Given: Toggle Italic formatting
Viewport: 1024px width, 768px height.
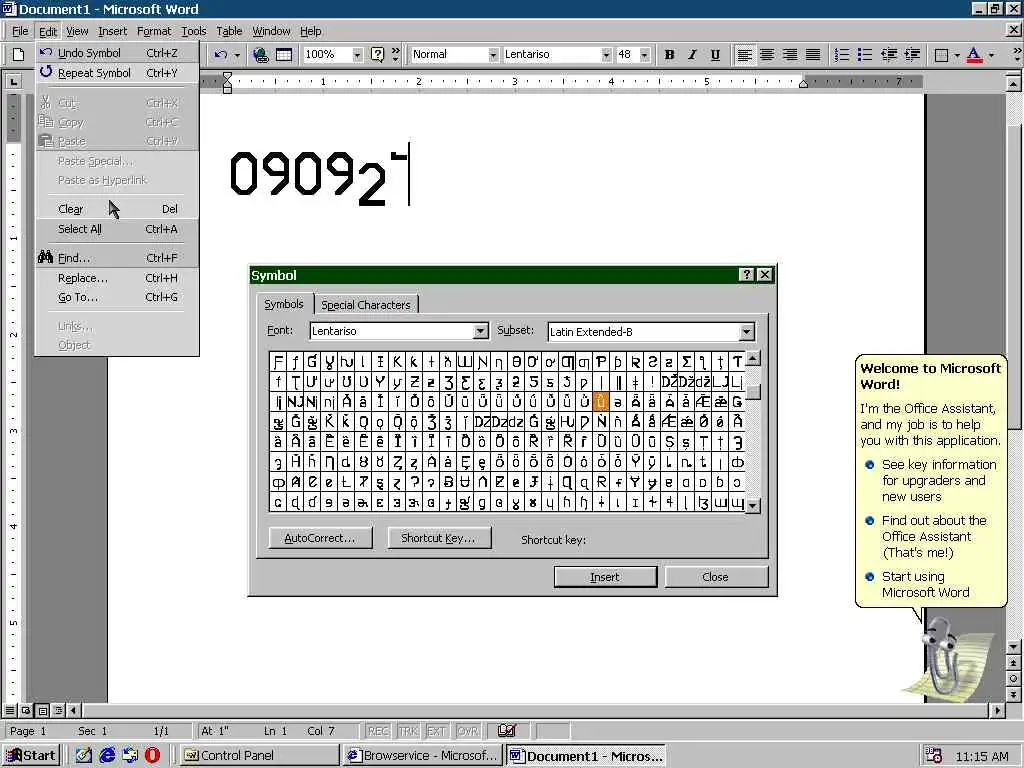Looking at the screenshot, I should (x=692, y=55).
